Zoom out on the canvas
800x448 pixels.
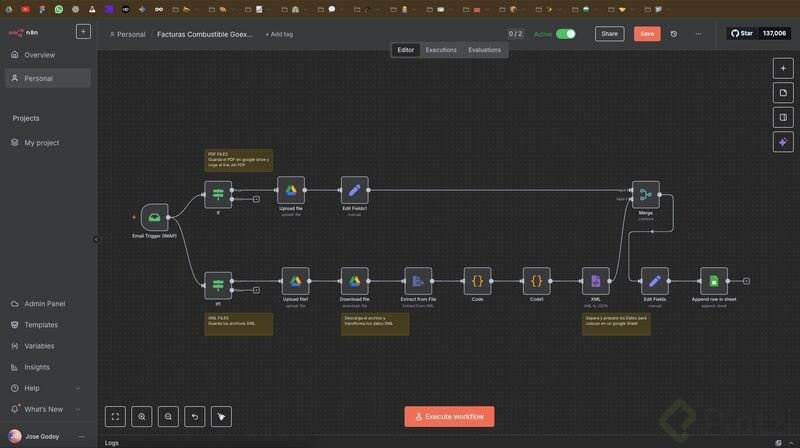click(168, 417)
